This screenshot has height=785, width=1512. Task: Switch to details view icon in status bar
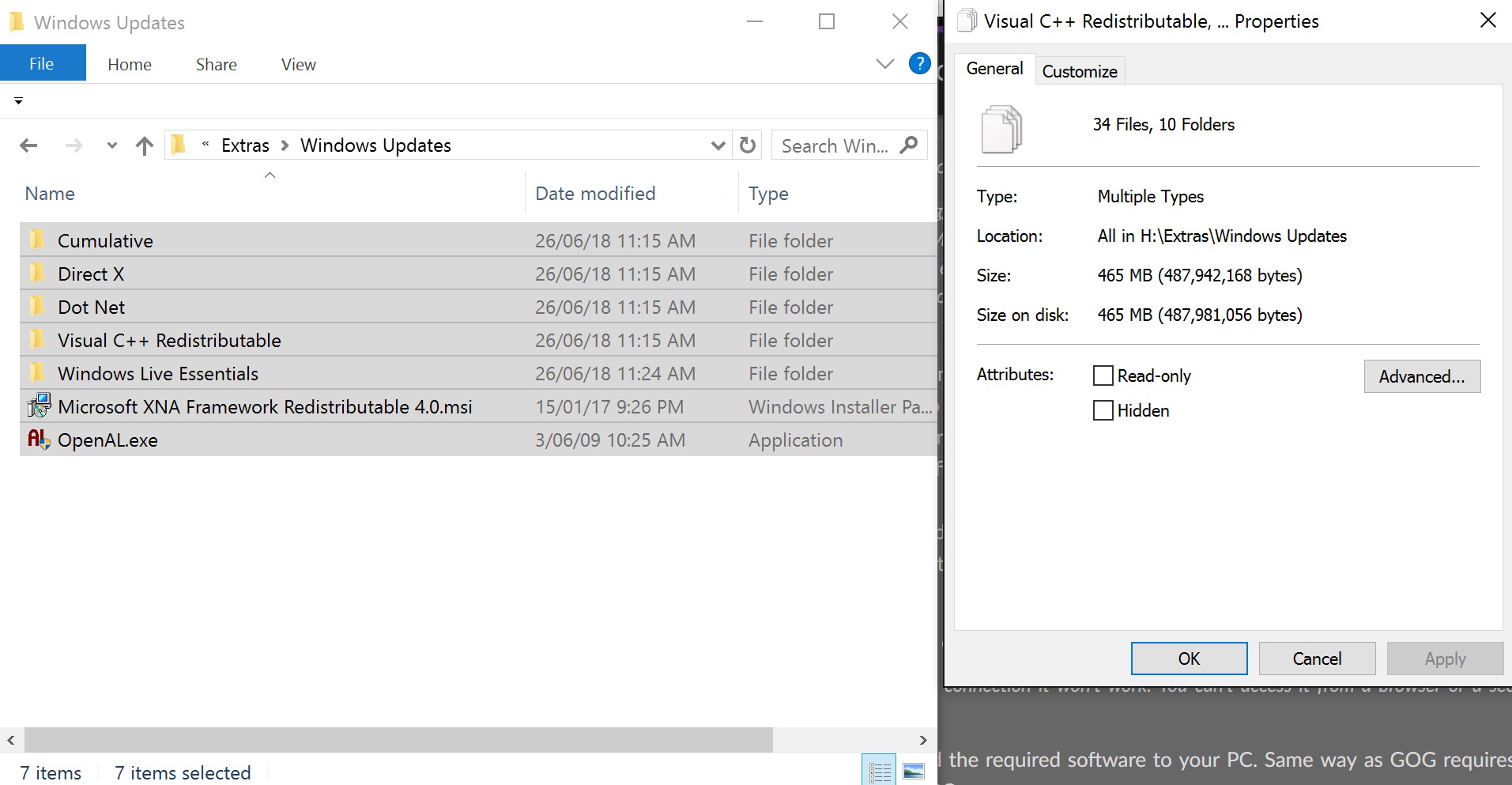pyautogui.click(x=879, y=771)
